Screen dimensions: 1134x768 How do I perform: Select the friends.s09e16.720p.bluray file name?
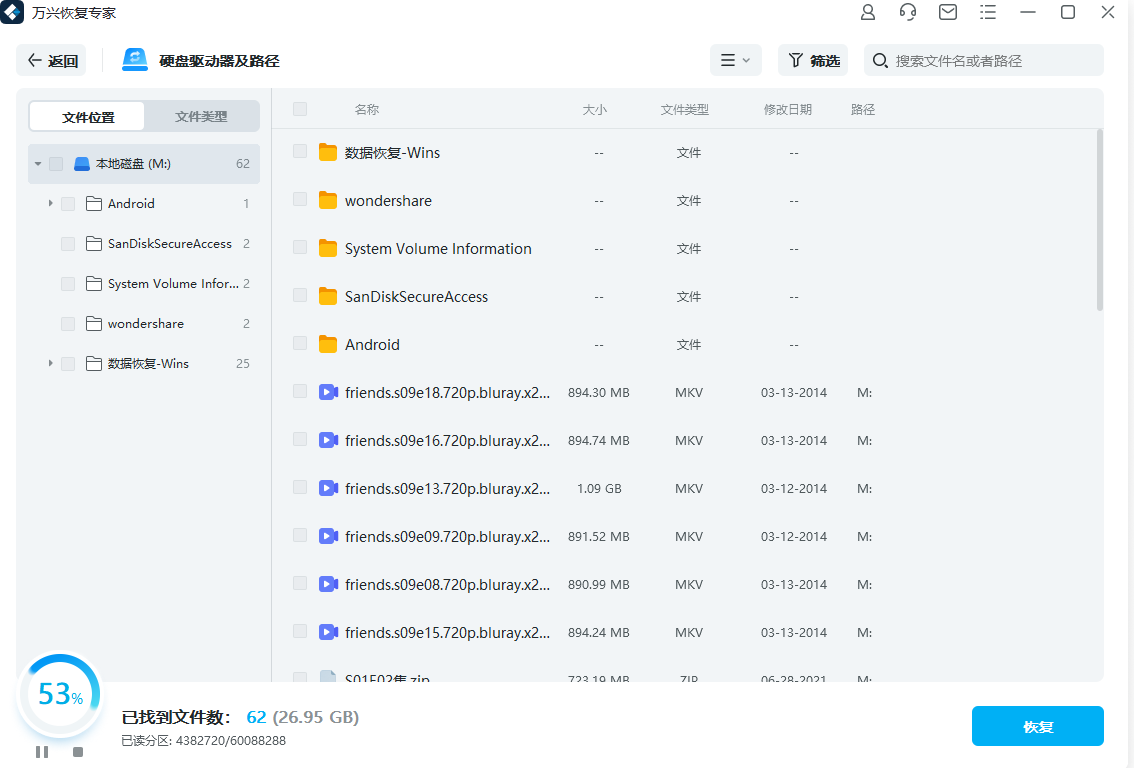[x=447, y=440]
